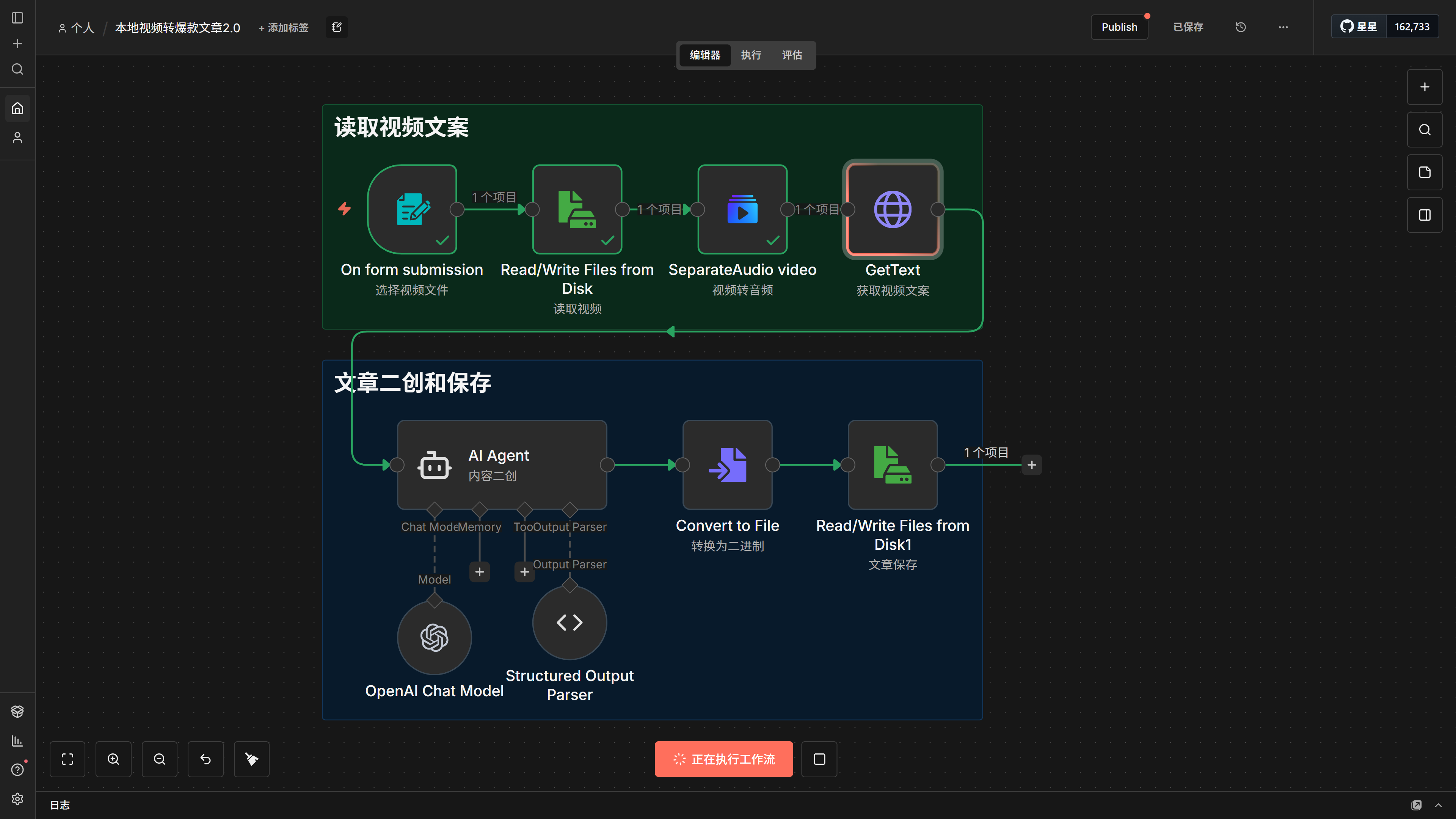Tidy up the workflow with the magic wand icon
This screenshot has height=819, width=1456.
click(251, 759)
